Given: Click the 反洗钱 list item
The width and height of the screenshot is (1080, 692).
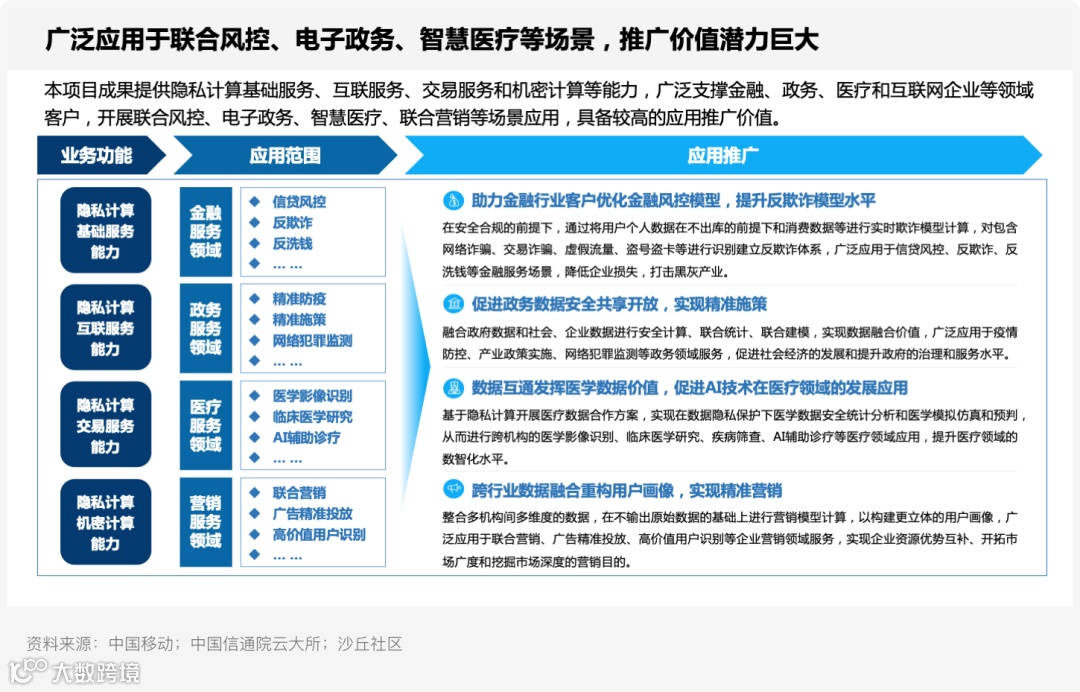Looking at the screenshot, I should click(x=292, y=243).
